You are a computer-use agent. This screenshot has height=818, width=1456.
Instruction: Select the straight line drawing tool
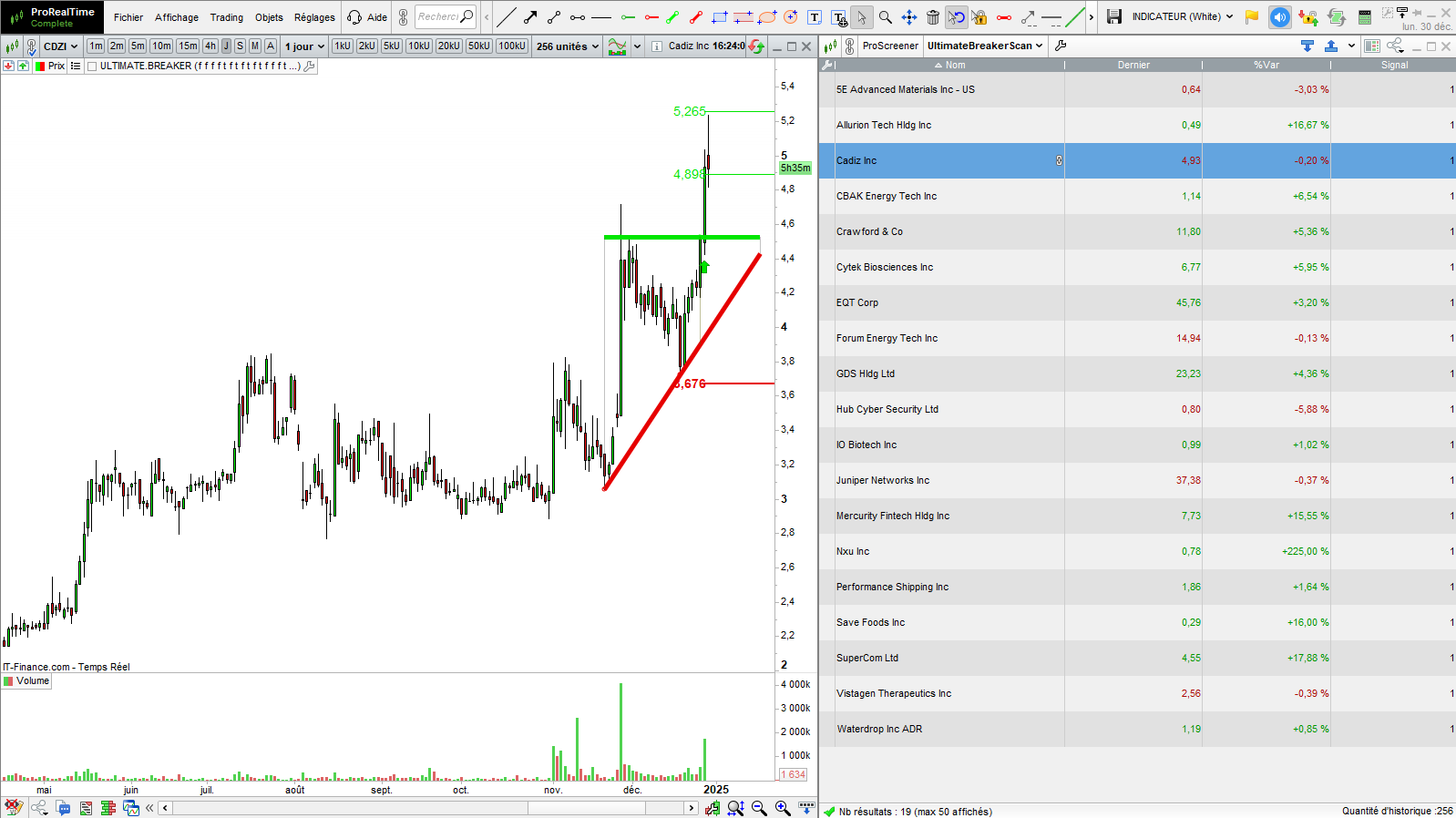click(507, 16)
